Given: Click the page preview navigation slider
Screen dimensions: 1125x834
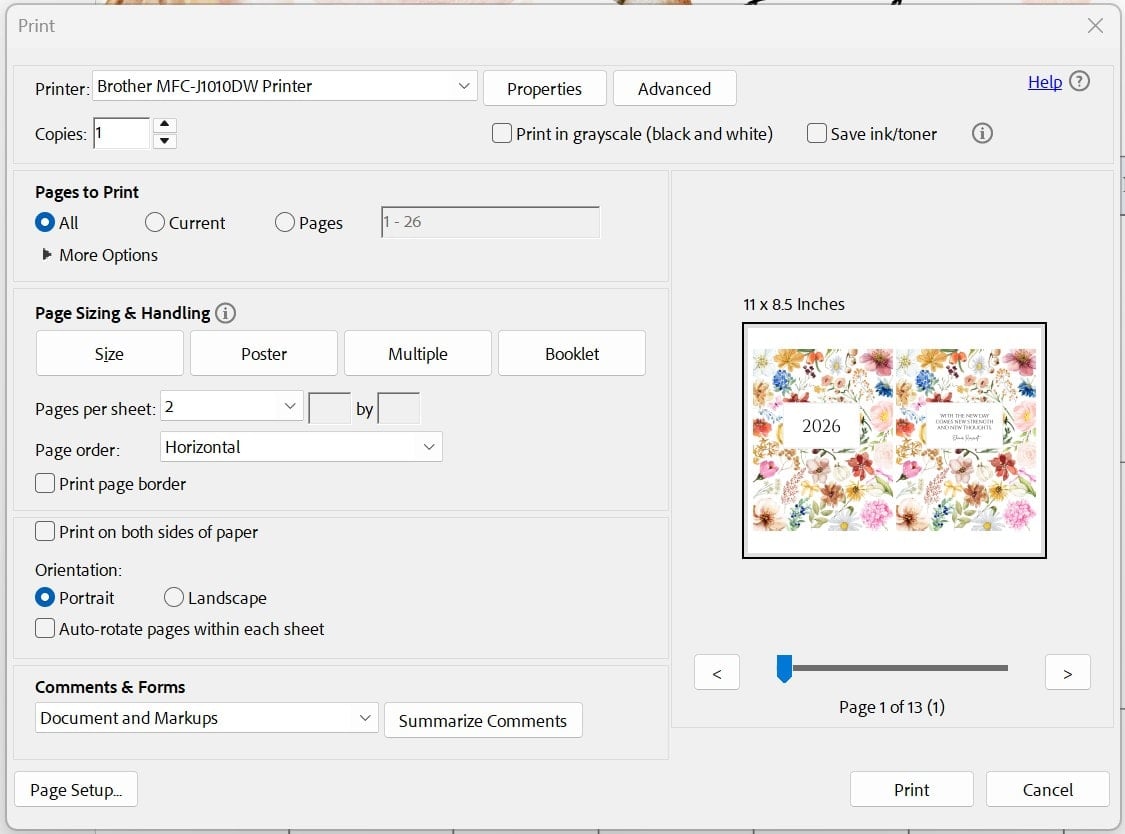Looking at the screenshot, I should pos(784,668).
